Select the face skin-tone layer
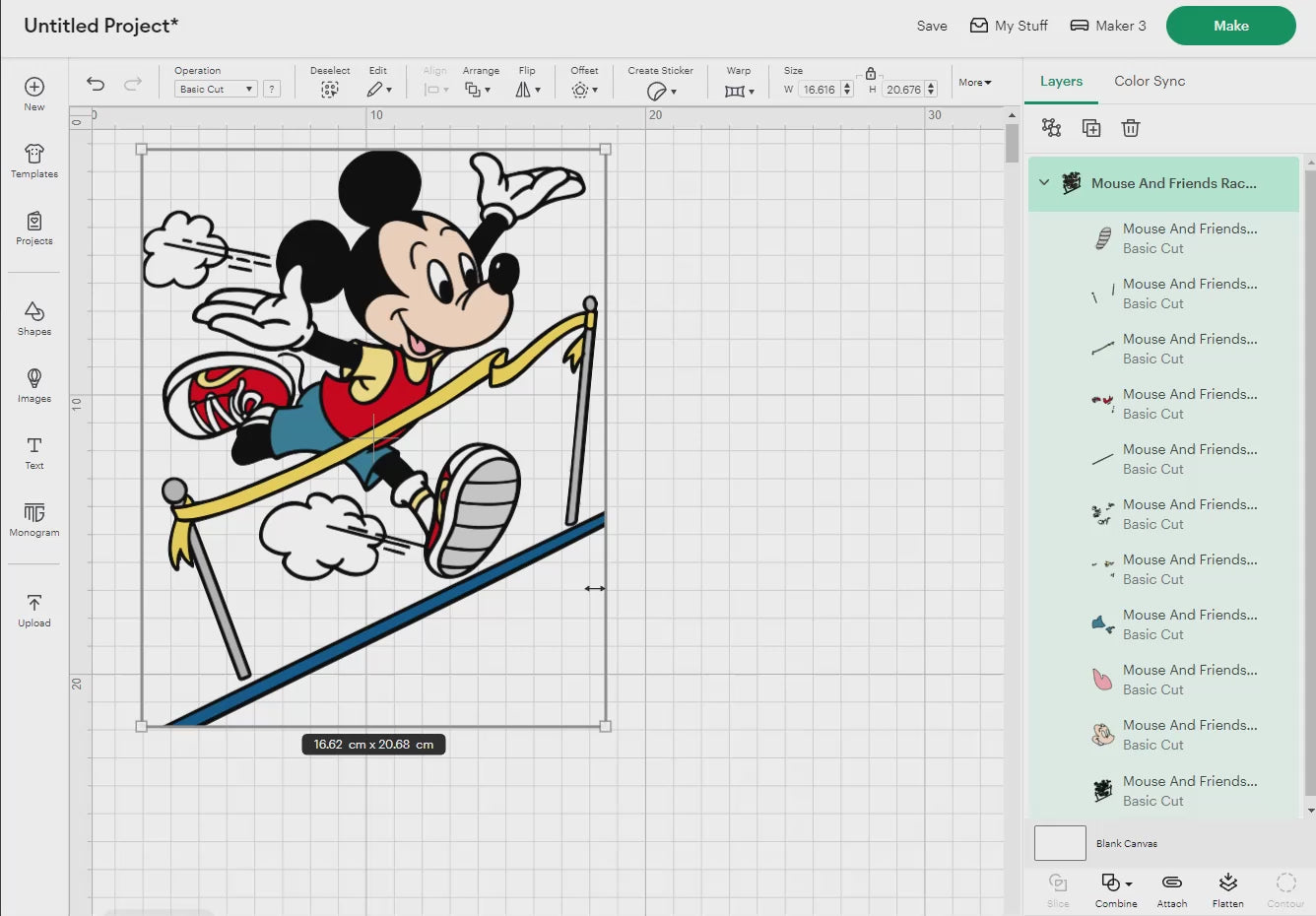 pos(1164,735)
